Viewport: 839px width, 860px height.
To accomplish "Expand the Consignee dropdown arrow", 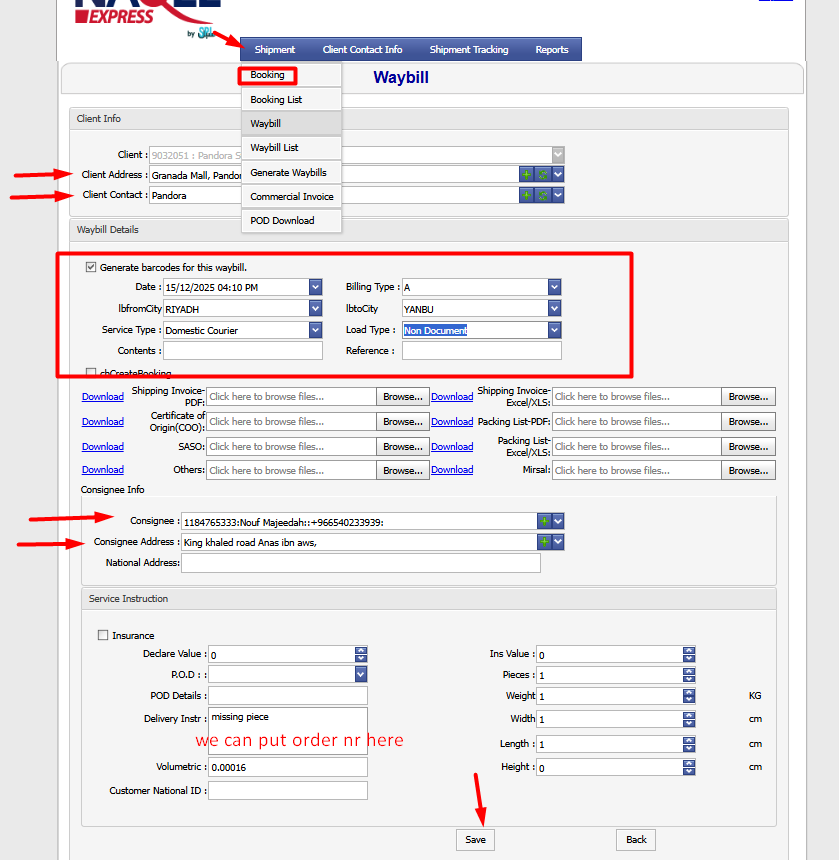I will pos(558,522).
